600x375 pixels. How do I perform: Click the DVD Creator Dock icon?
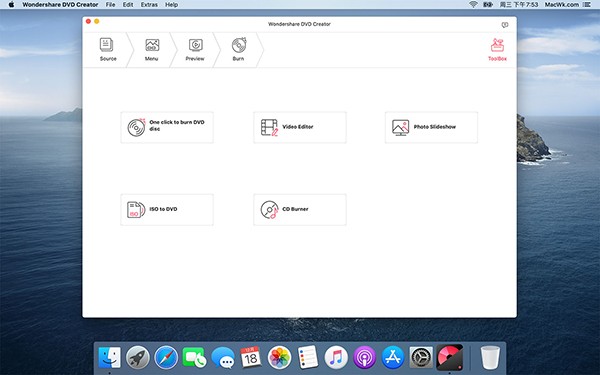pos(450,357)
